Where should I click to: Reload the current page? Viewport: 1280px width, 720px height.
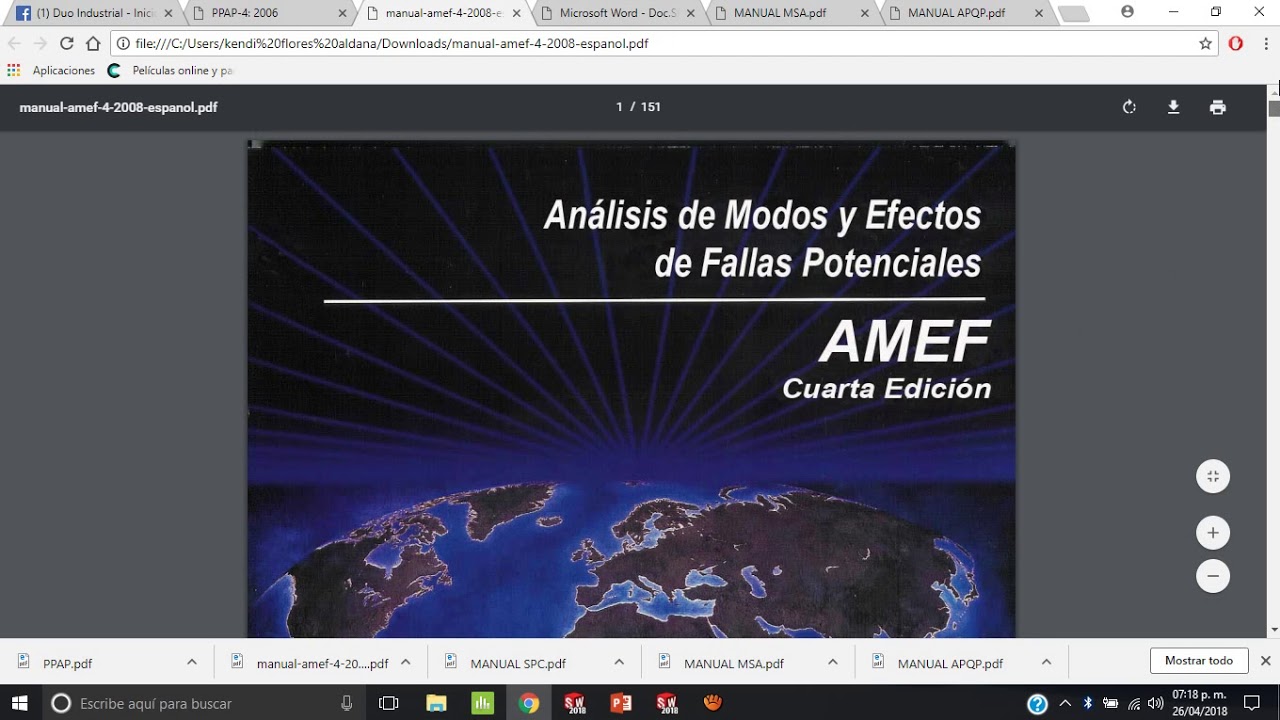tap(67, 43)
